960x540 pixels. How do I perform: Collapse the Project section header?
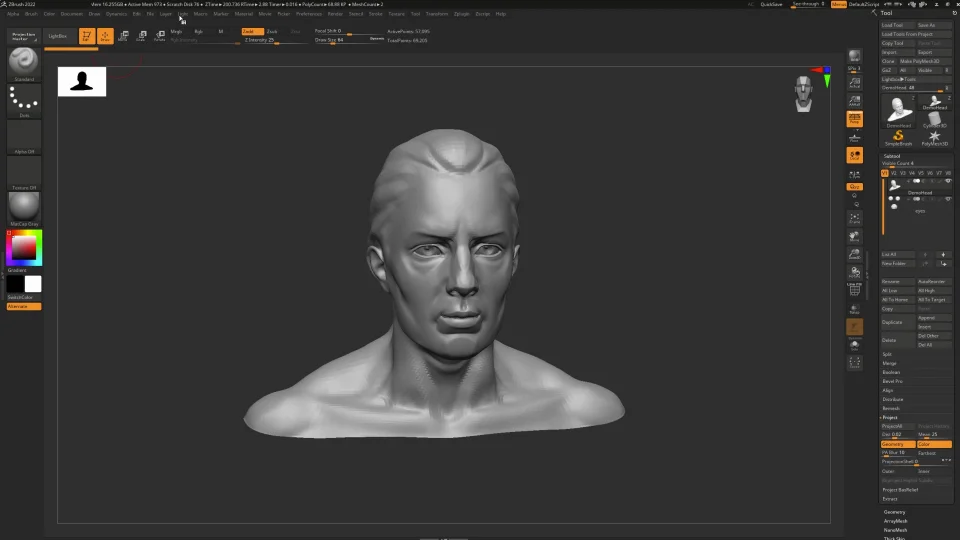coord(890,417)
